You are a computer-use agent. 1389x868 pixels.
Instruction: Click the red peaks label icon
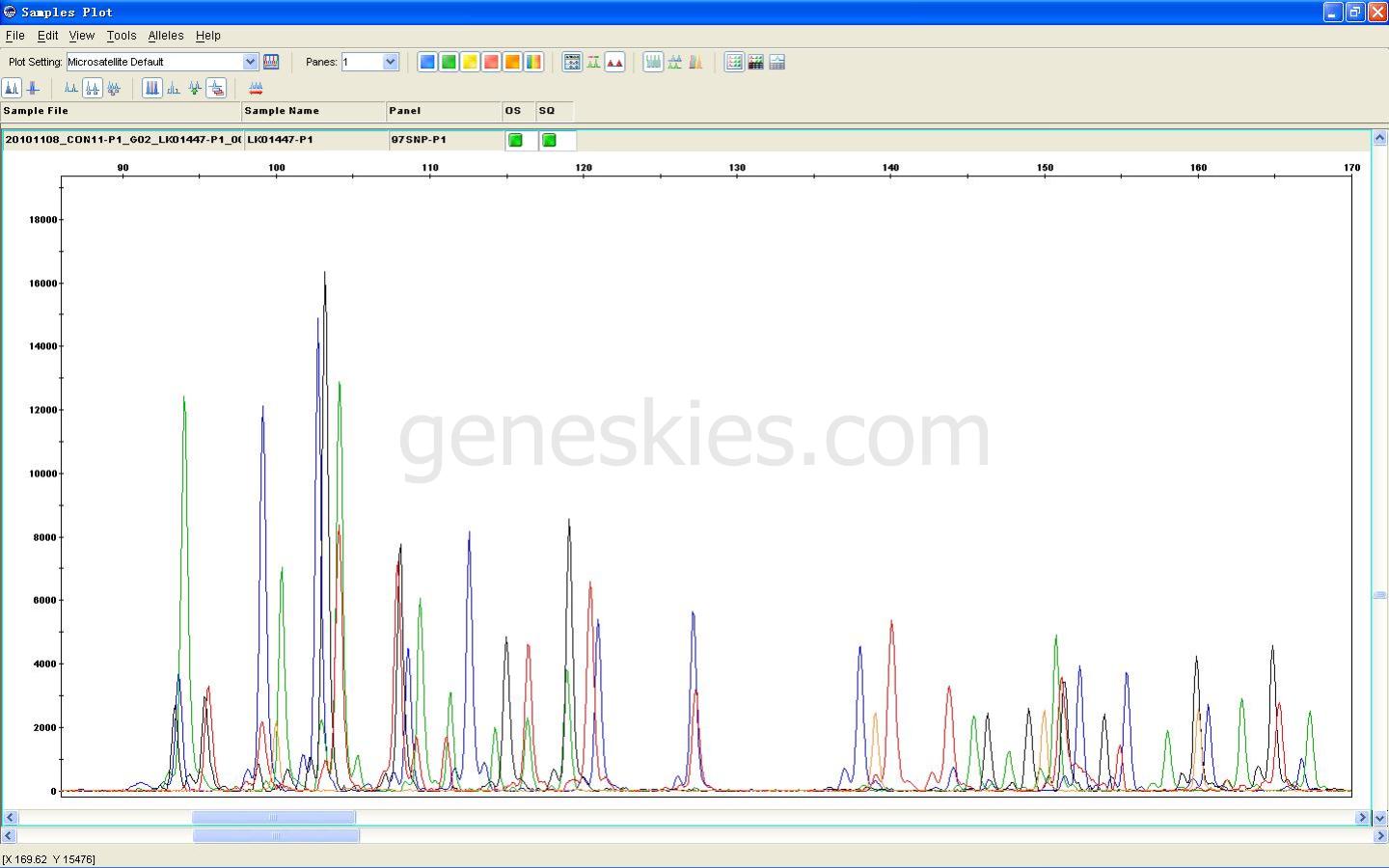(x=614, y=62)
